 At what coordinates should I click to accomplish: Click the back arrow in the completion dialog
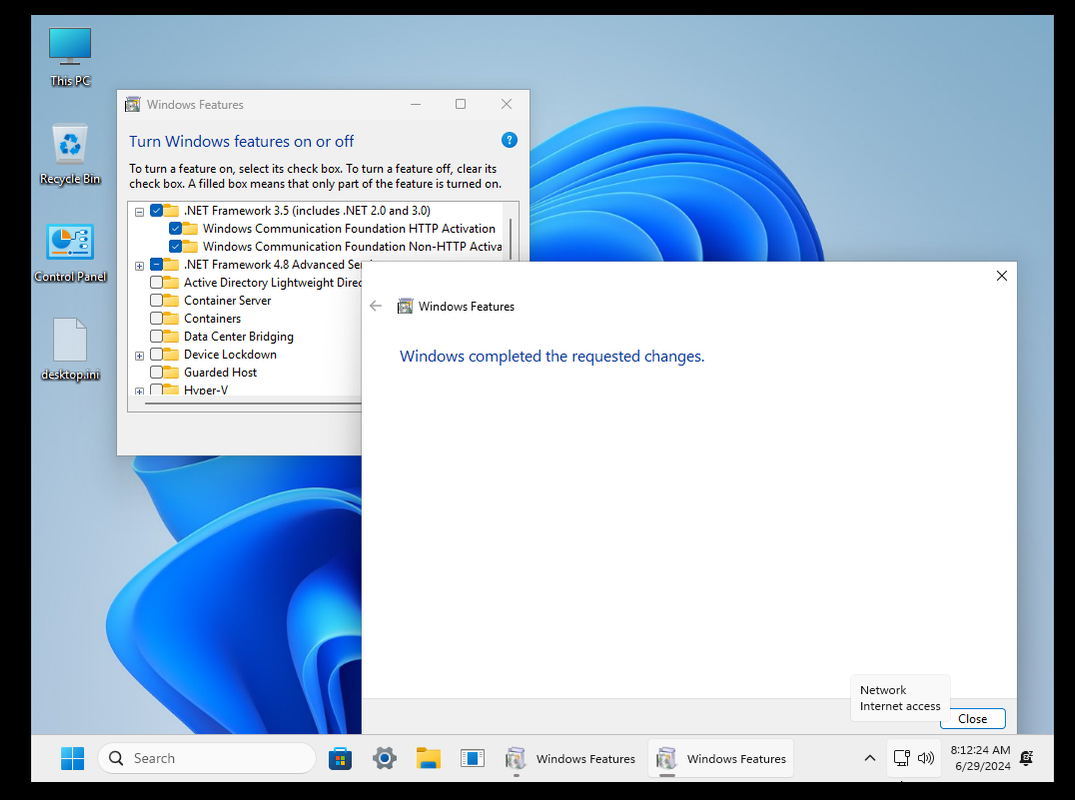[x=376, y=306]
